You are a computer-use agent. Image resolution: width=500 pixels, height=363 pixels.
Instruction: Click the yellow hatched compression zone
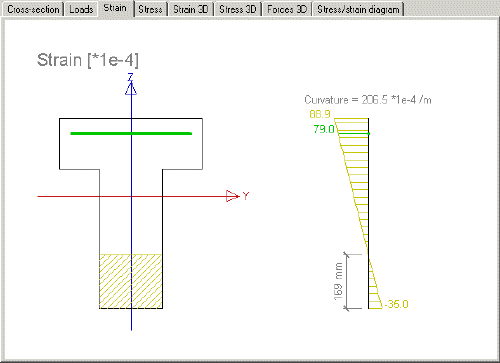tap(131, 281)
